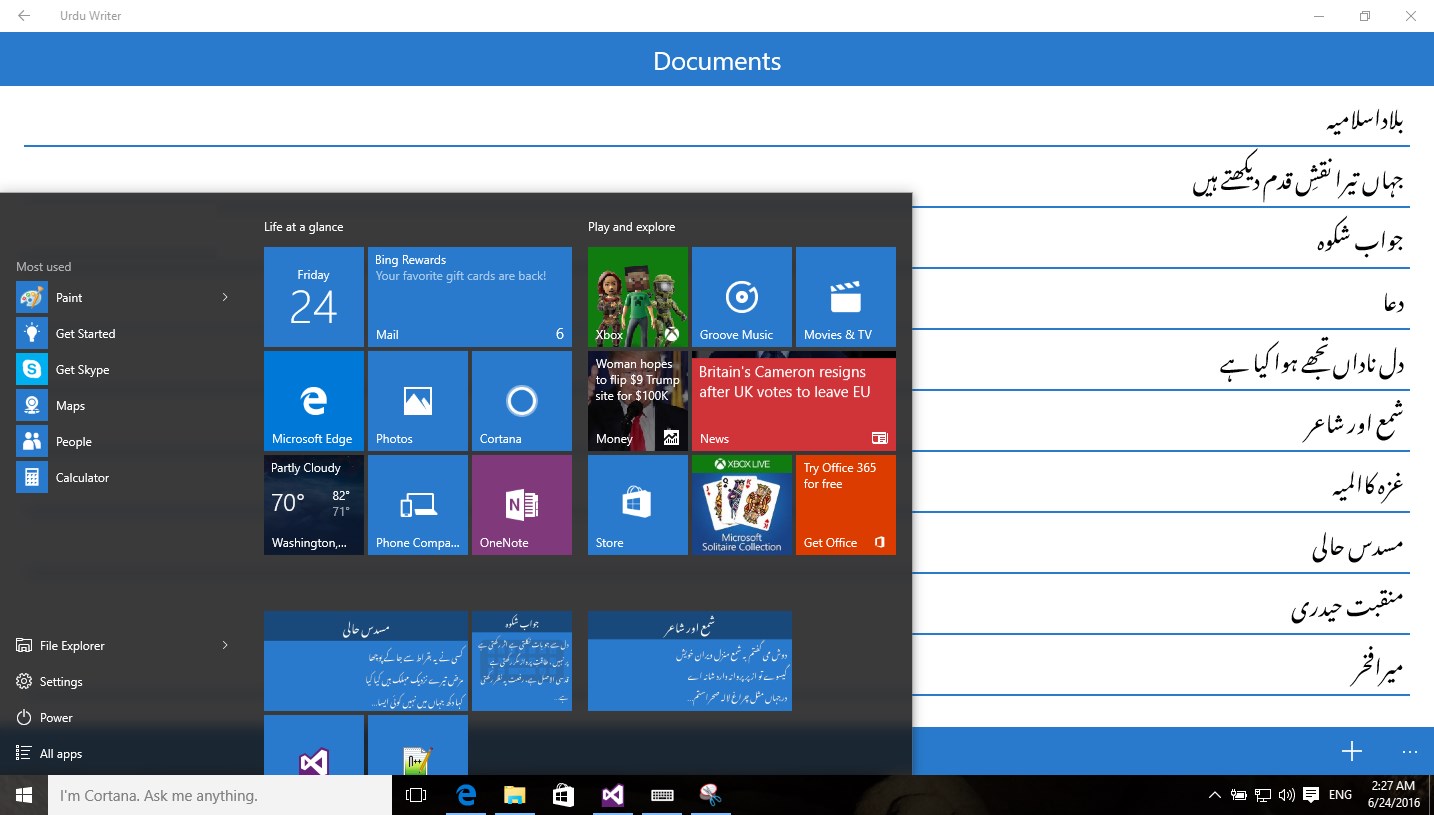Viewport: 1434px width, 815px height.
Task: Check the battery icon in system tray
Action: (x=1239, y=795)
